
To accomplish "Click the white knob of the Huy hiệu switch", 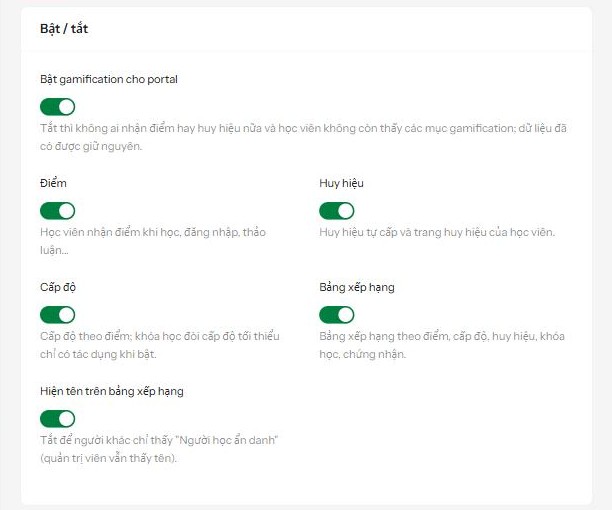I will coord(345,211).
